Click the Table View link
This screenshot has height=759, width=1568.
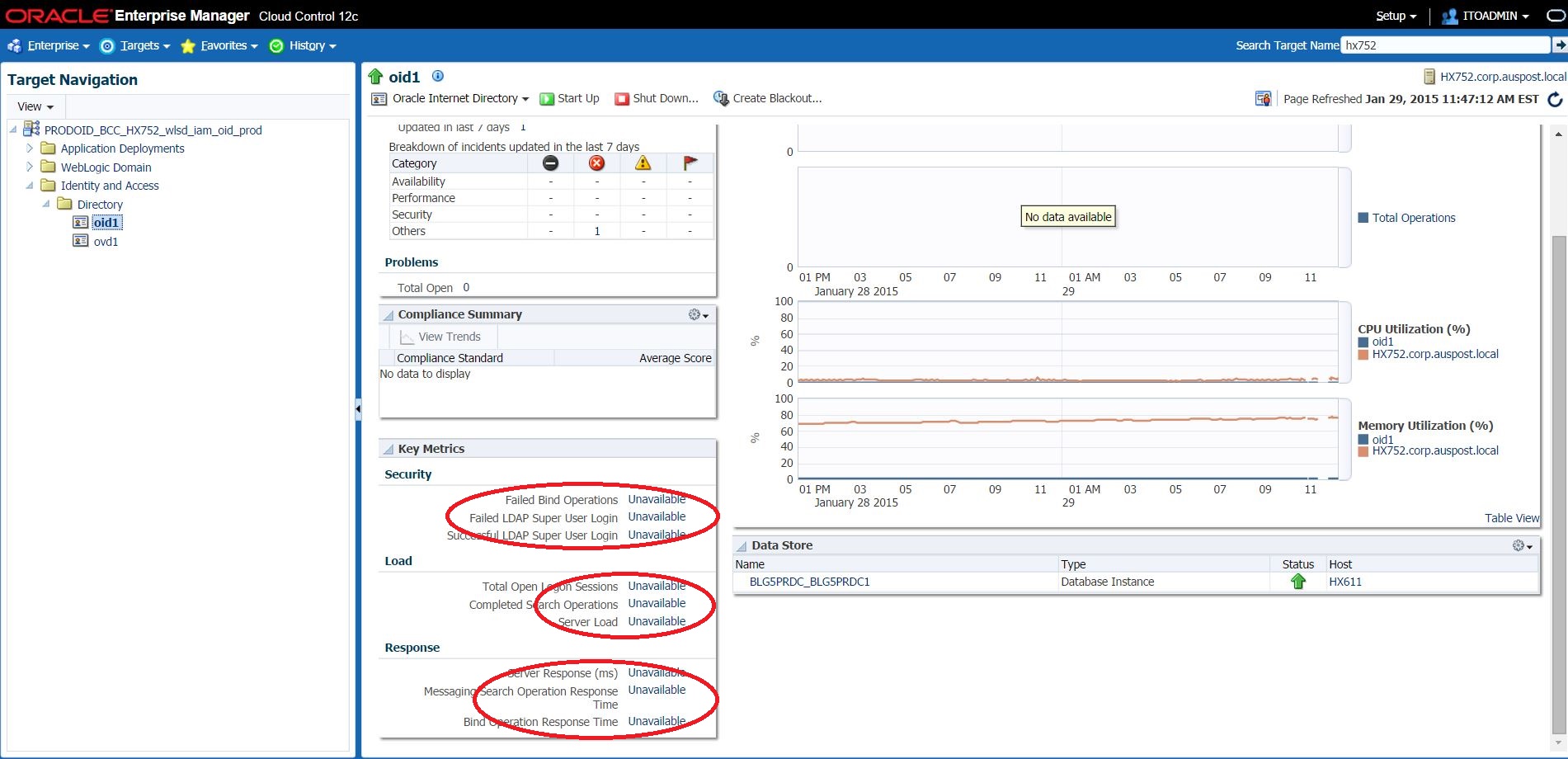click(1511, 518)
